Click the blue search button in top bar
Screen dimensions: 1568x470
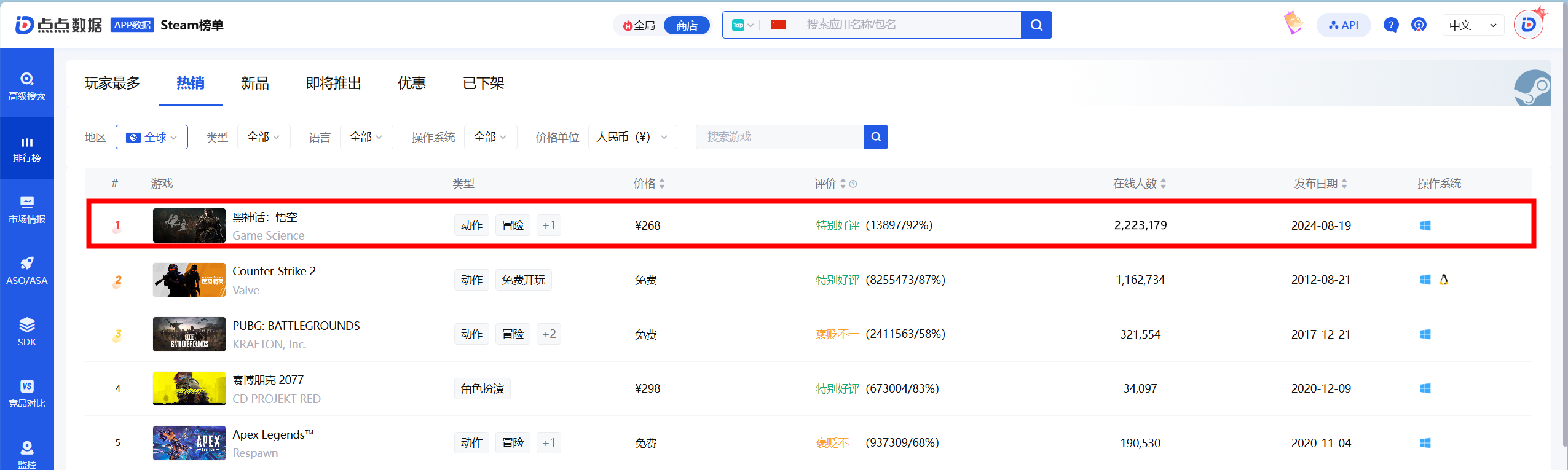1036,25
